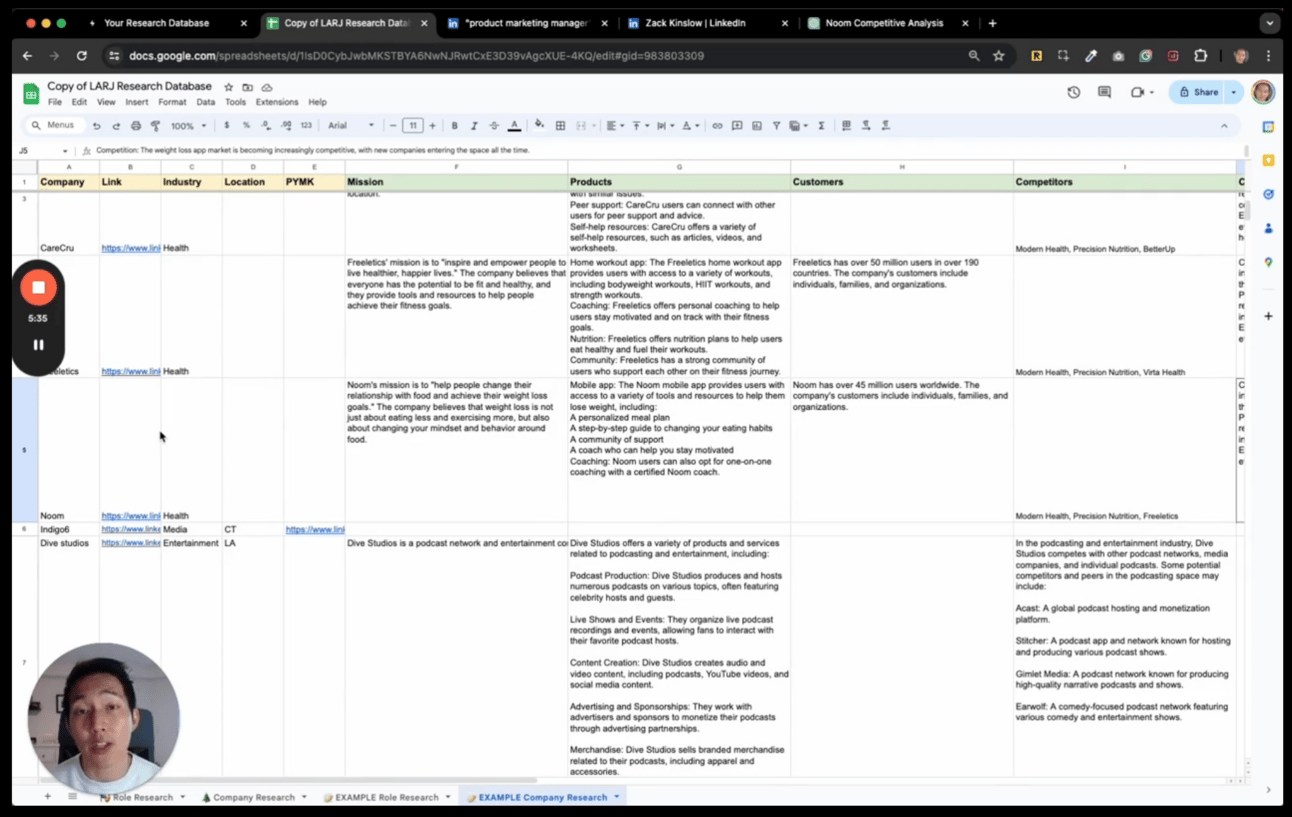Image resolution: width=1292 pixels, height=817 pixels.
Task: Switch to Zack Kinslow LinkedIn browser tab
Action: (x=707, y=23)
